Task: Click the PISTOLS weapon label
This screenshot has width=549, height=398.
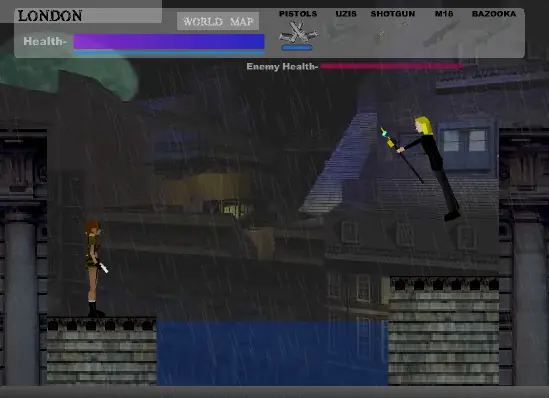Action: pyautogui.click(x=298, y=14)
